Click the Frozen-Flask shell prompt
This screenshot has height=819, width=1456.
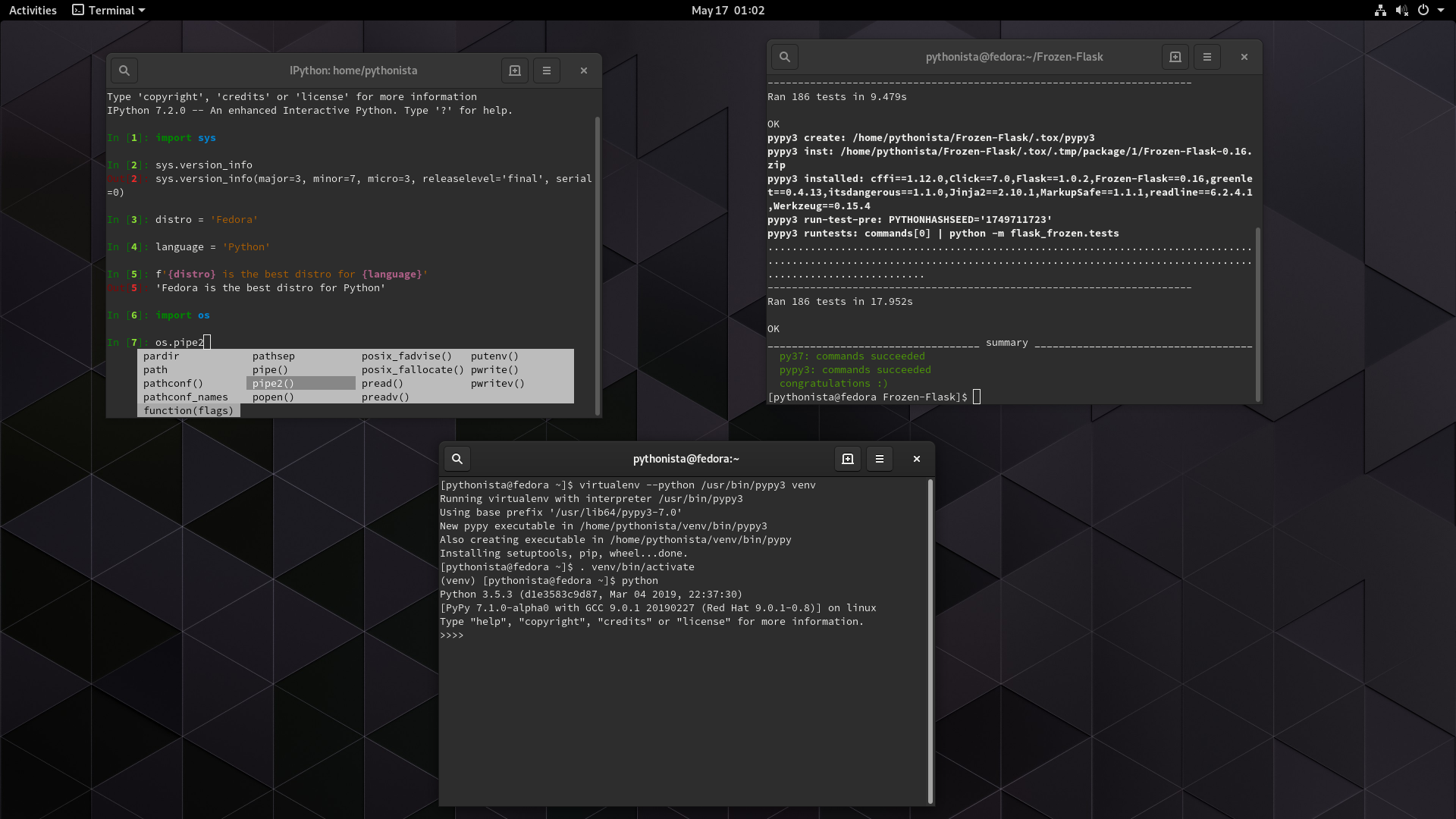pyautogui.click(x=868, y=397)
